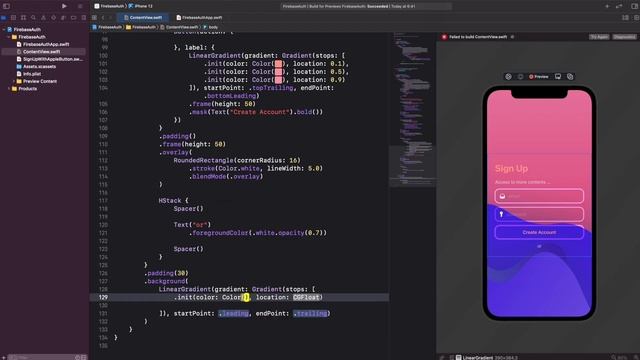
Task: Open preview on device icon
Action: point(558,77)
